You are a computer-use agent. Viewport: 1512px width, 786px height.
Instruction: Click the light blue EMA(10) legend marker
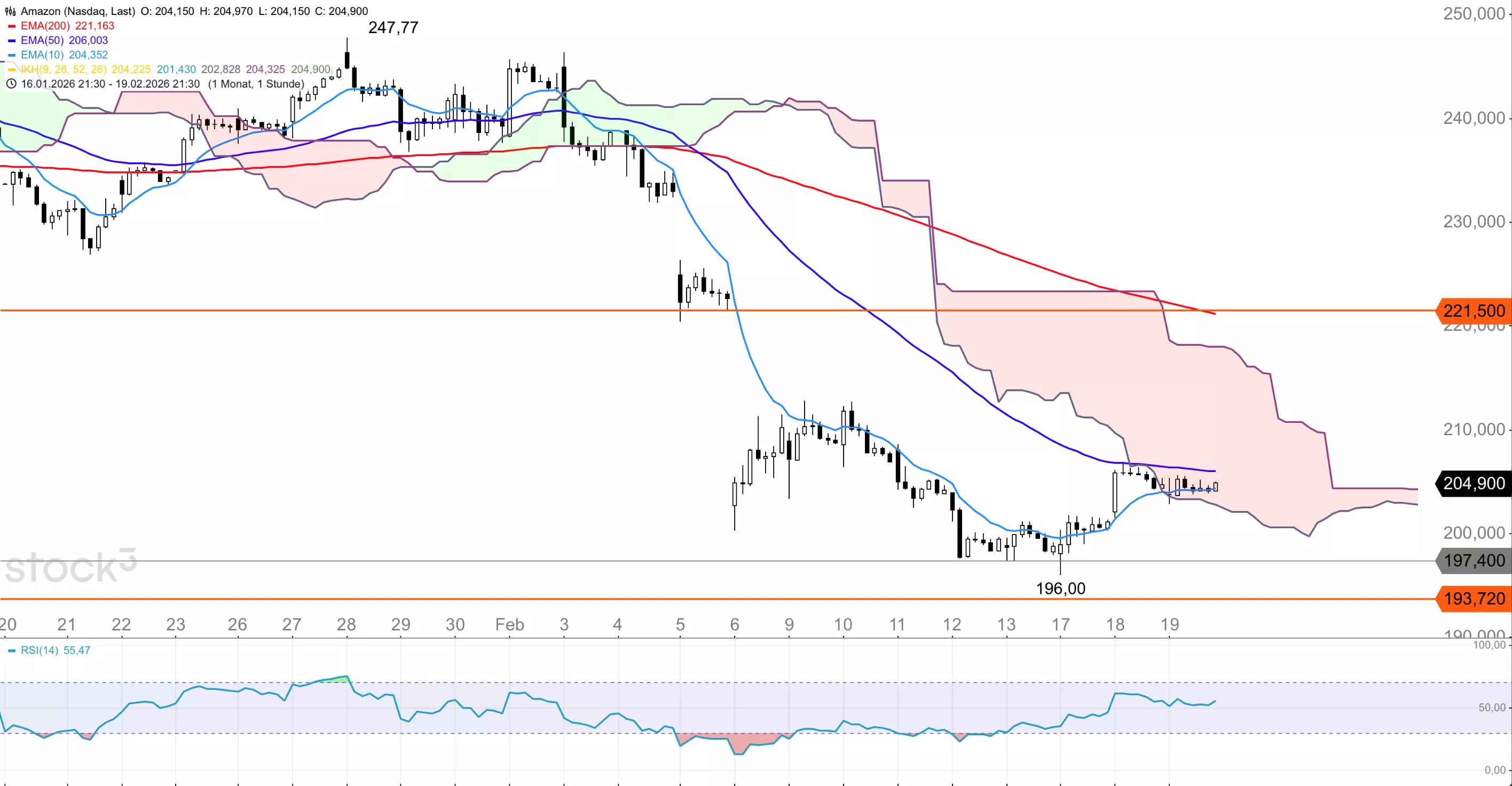11,55
